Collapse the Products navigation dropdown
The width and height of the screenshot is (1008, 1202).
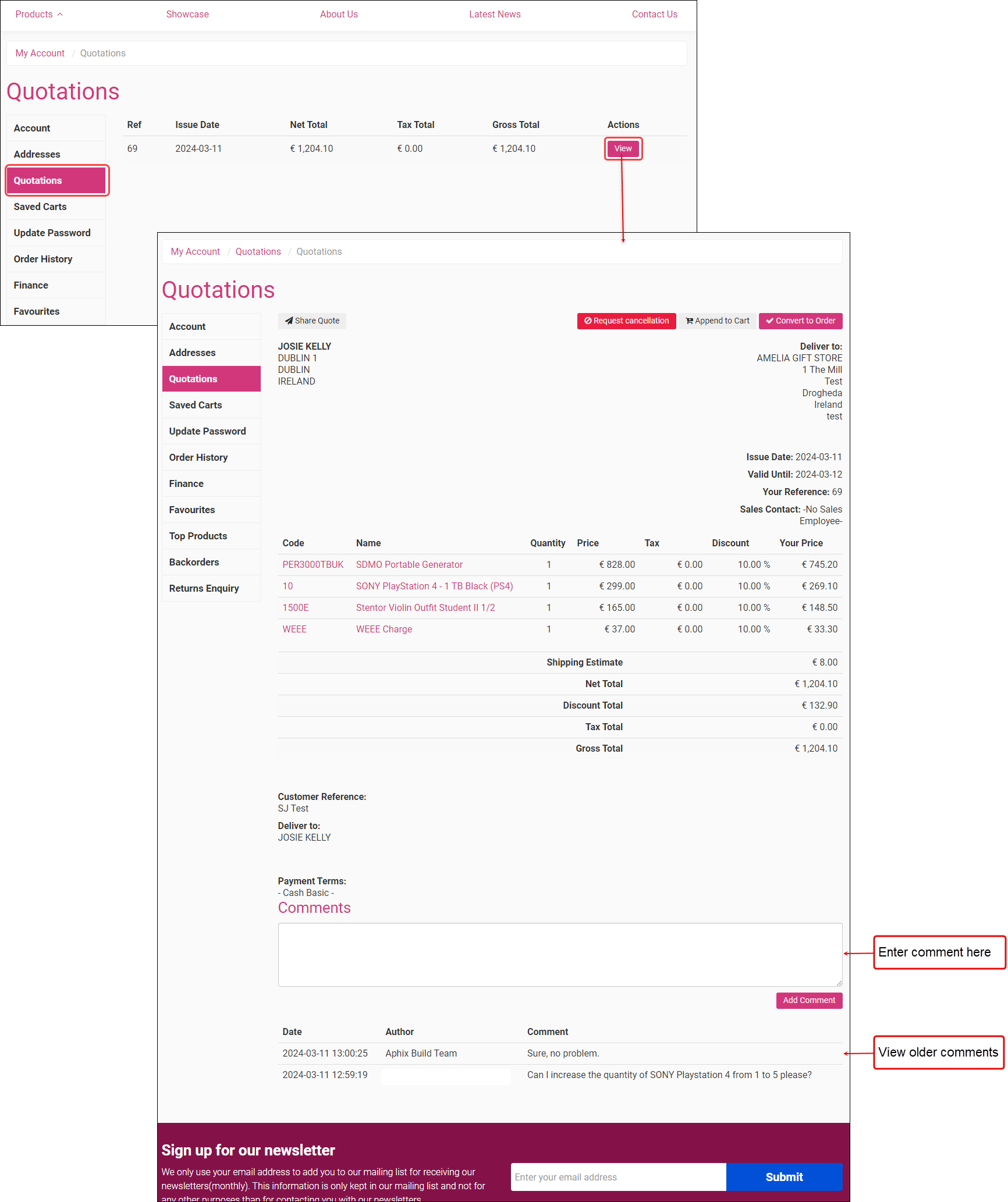coord(39,14)
